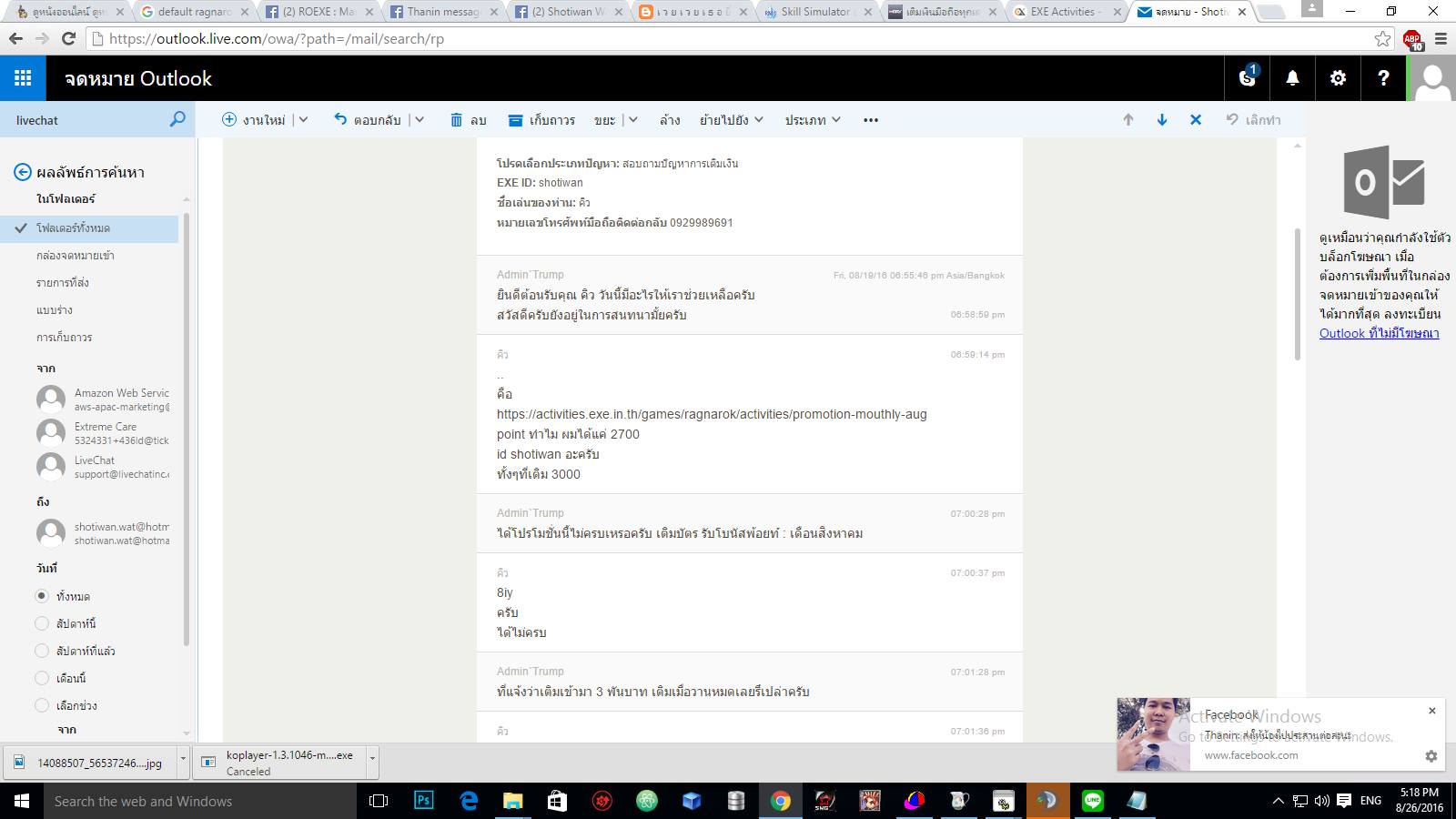Open Skype icon in Outlook header
This screenshot has width=1456, height=819.
(1248, 78)
